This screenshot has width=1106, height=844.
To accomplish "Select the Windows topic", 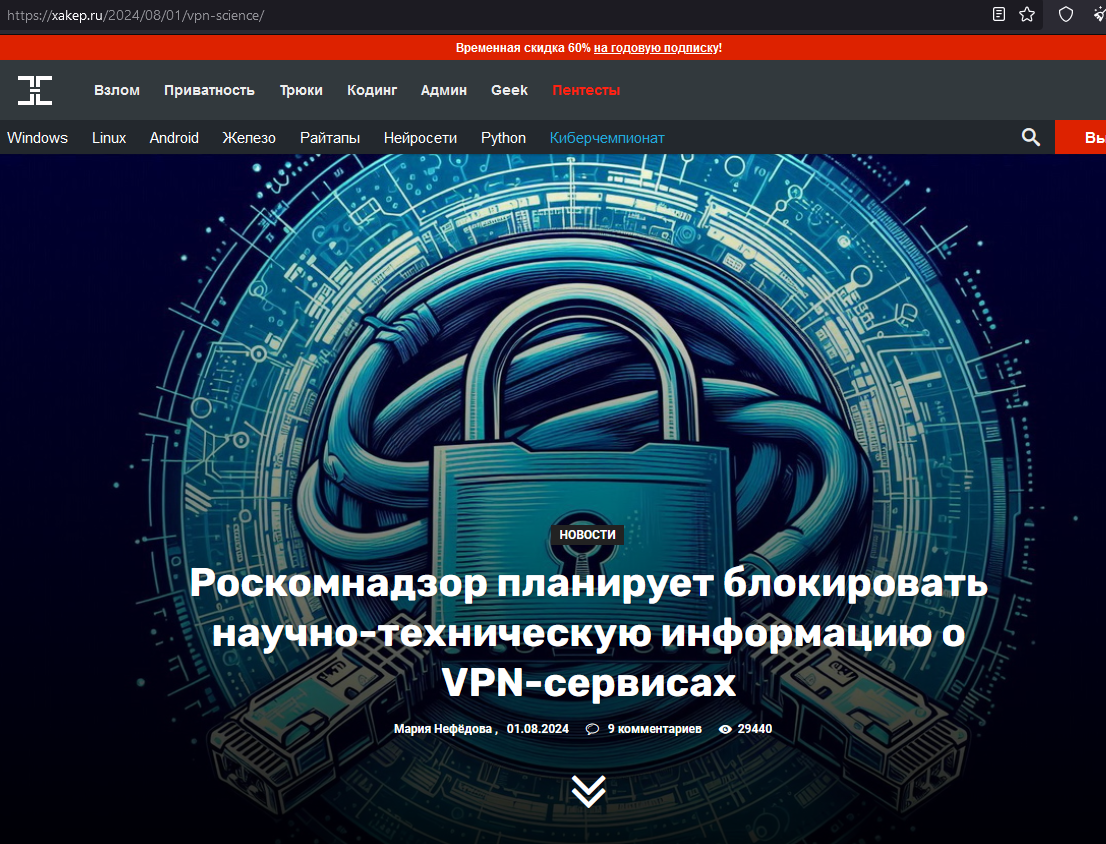I will click(x=37, y=138).
